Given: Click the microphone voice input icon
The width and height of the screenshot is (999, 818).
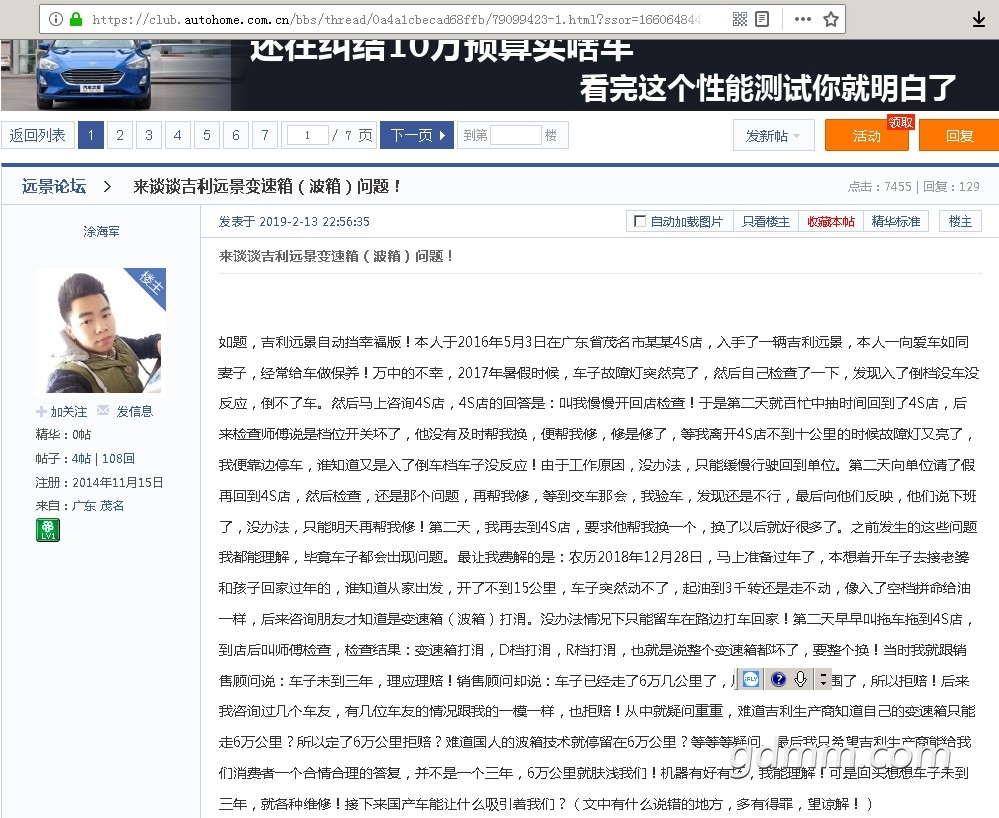Looking at the screenshot, I should (801, 680).
